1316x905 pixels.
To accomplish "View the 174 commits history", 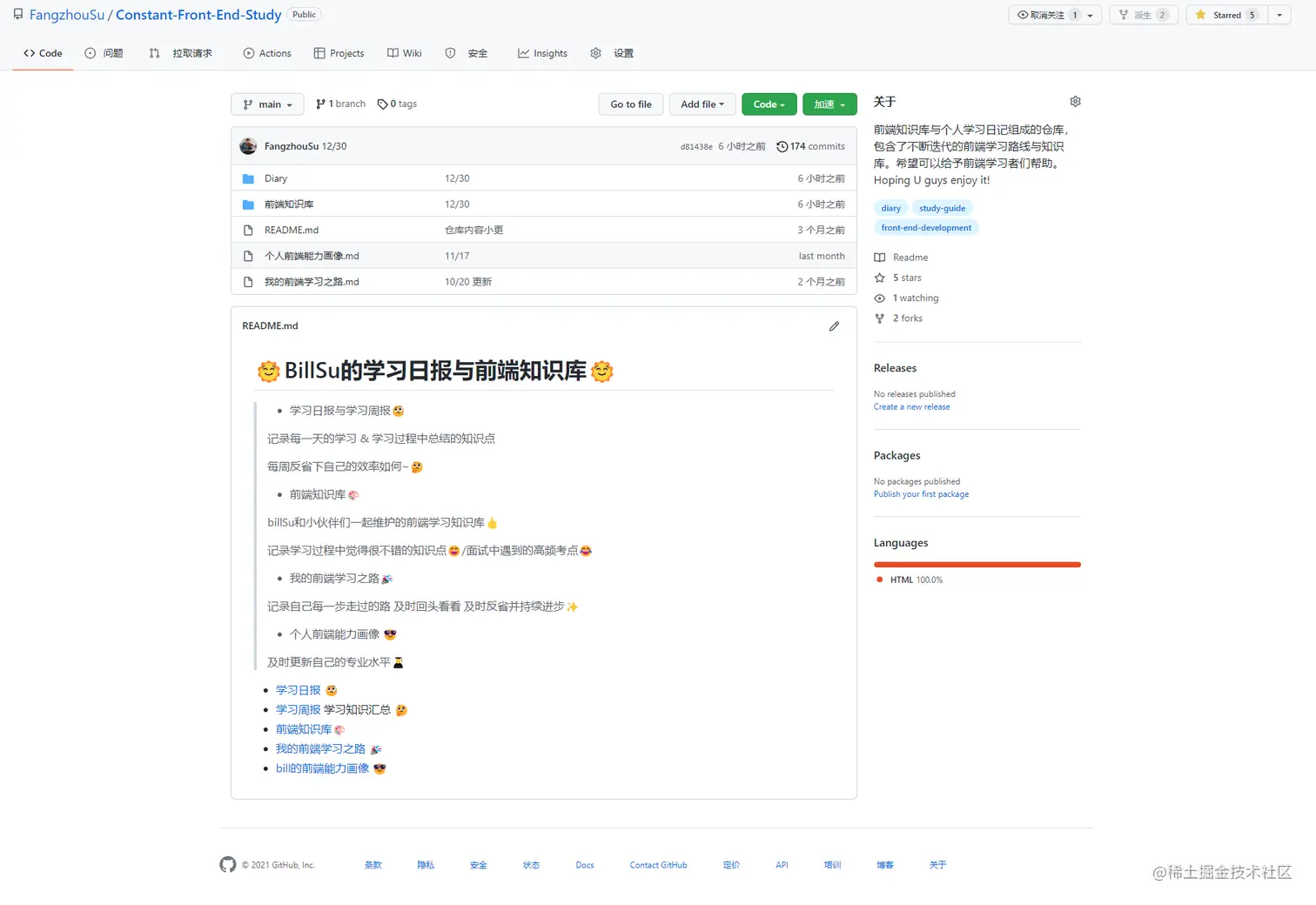I will [810, 146].
